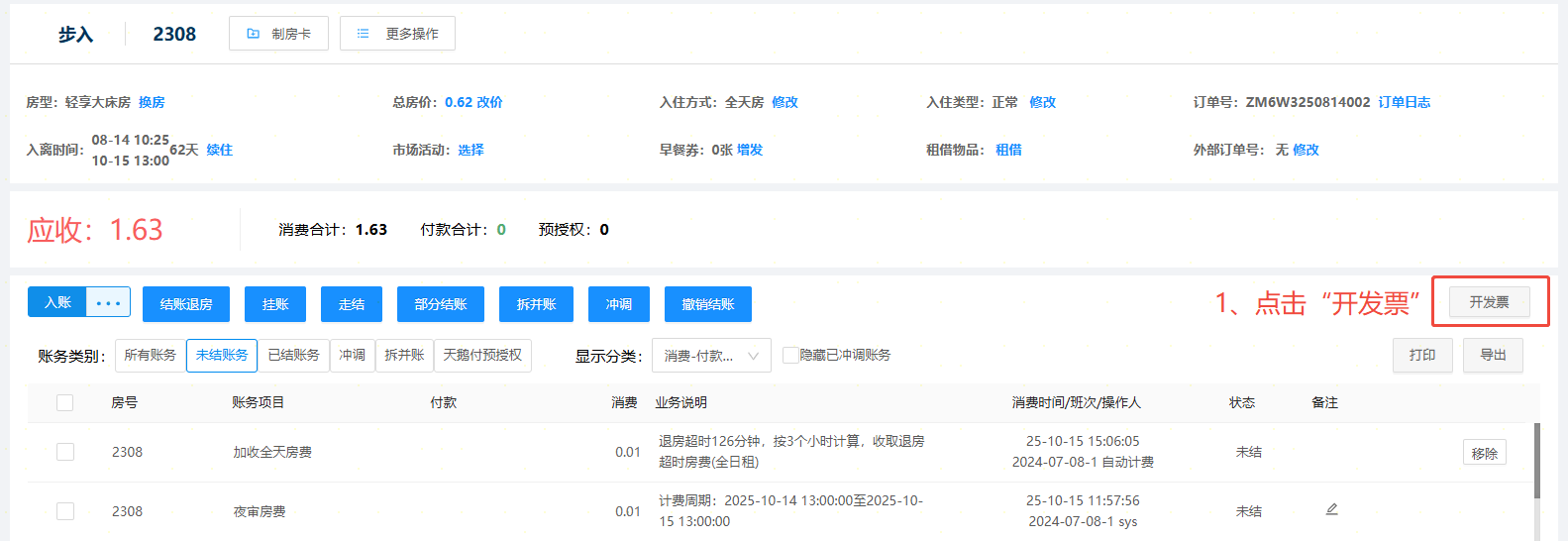Click the 租借 link
Image resolution: width=1568 pixels, height=541 pixels.
click(x=1008, y=150)
